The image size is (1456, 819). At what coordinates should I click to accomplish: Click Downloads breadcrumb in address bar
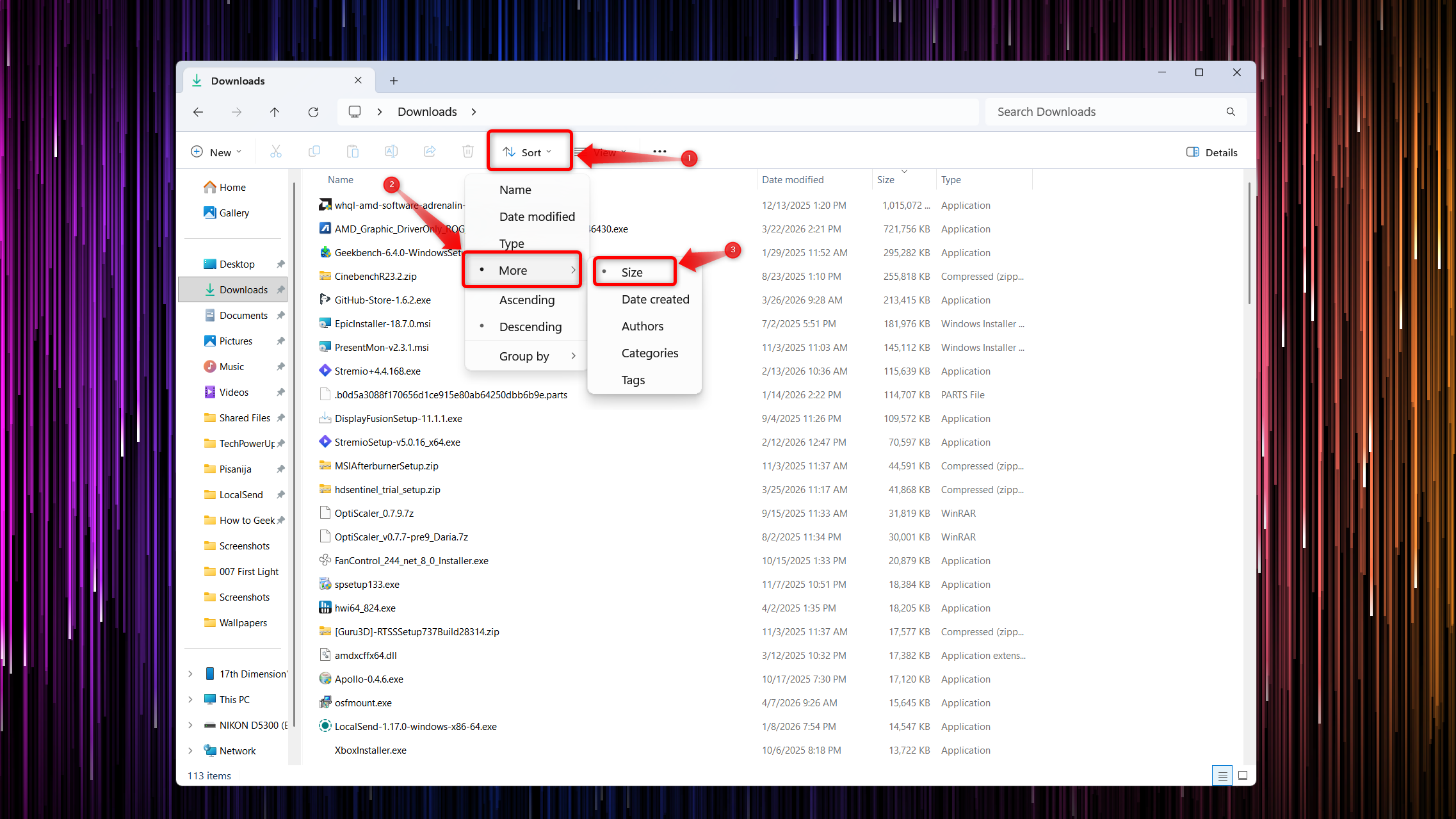427,111
